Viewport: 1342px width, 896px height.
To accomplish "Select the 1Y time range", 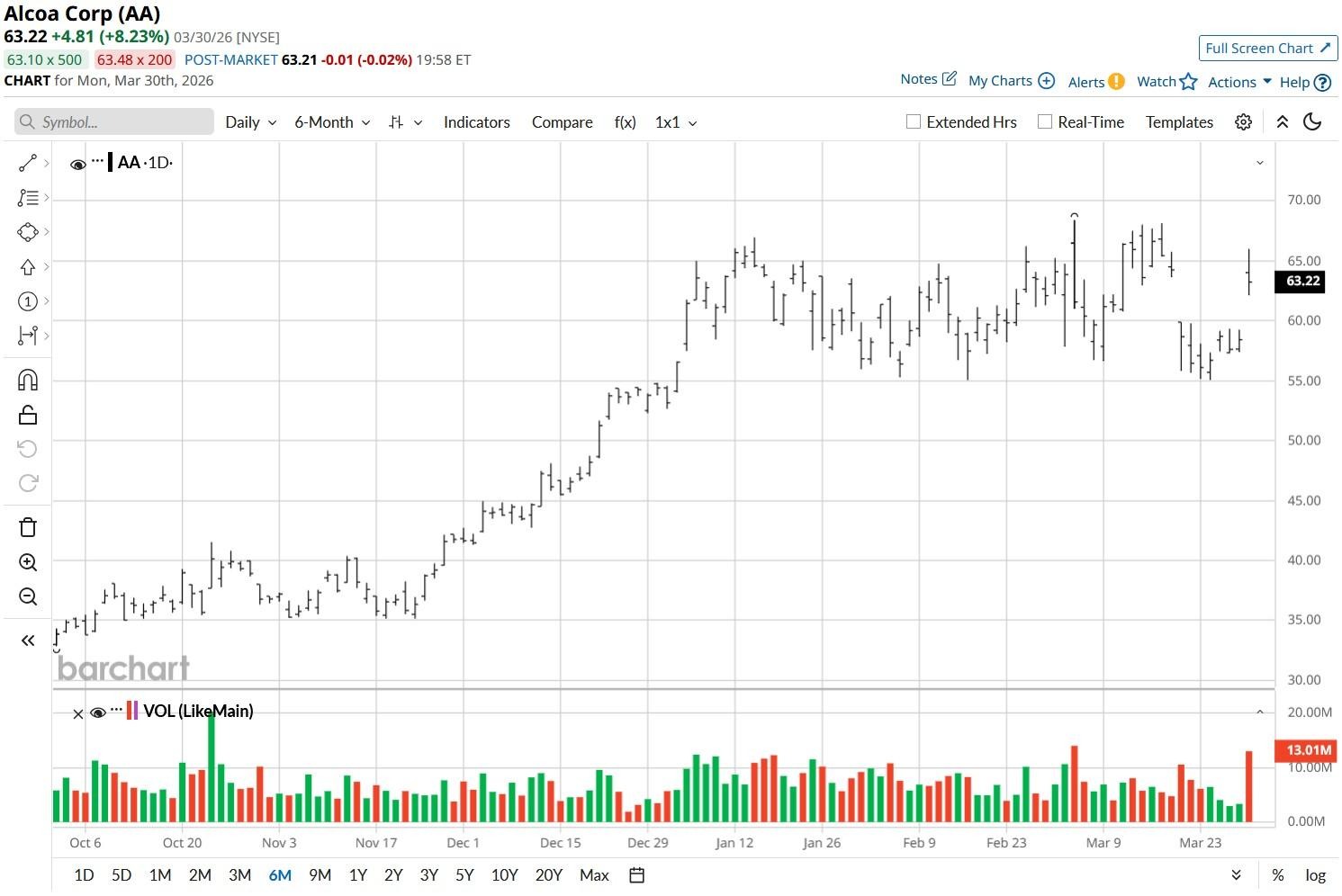I will [357, 875].
